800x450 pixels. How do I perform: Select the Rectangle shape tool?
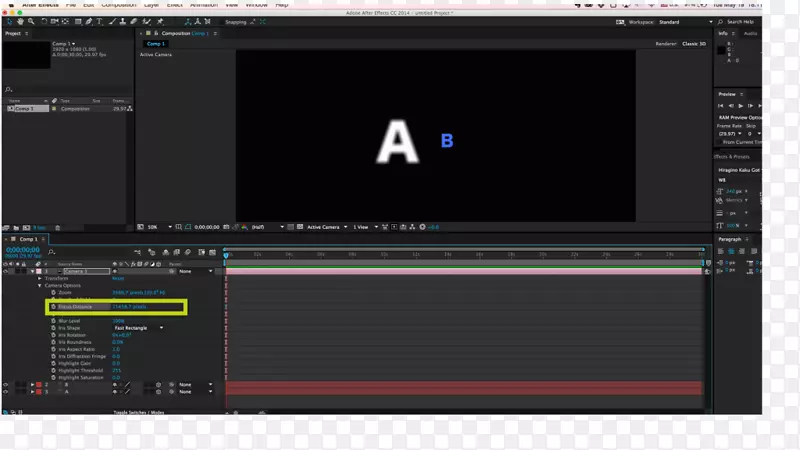(x=78, y=21)
